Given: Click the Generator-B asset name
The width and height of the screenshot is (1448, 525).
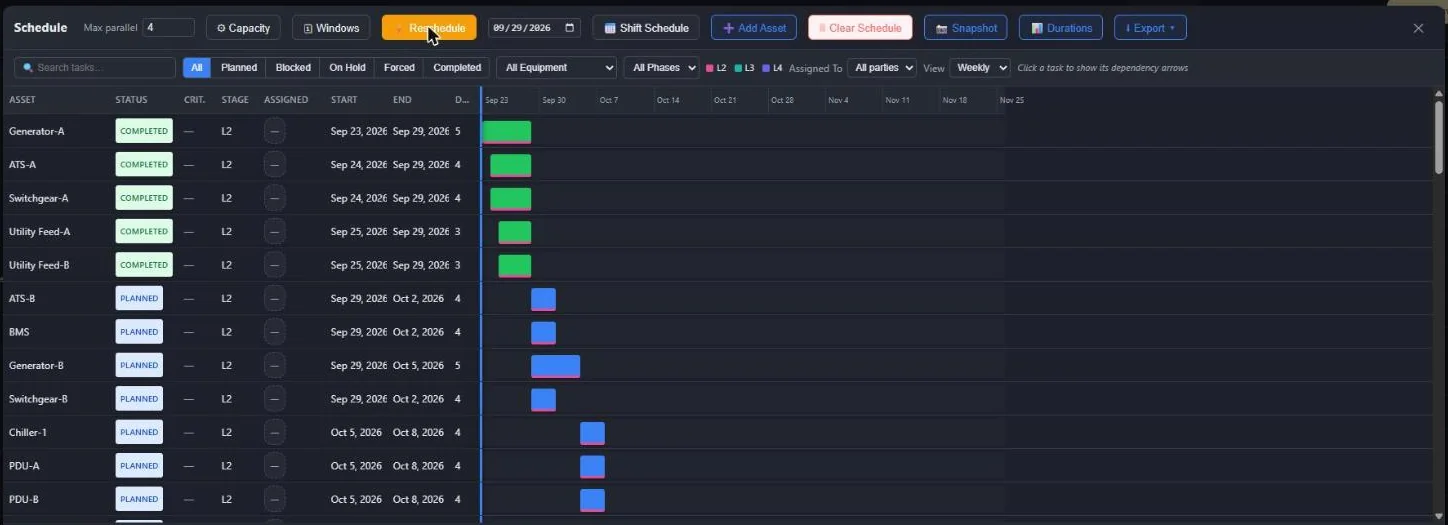Looking at the screenshot, I should pyautogui.click(x=36, y=365).
